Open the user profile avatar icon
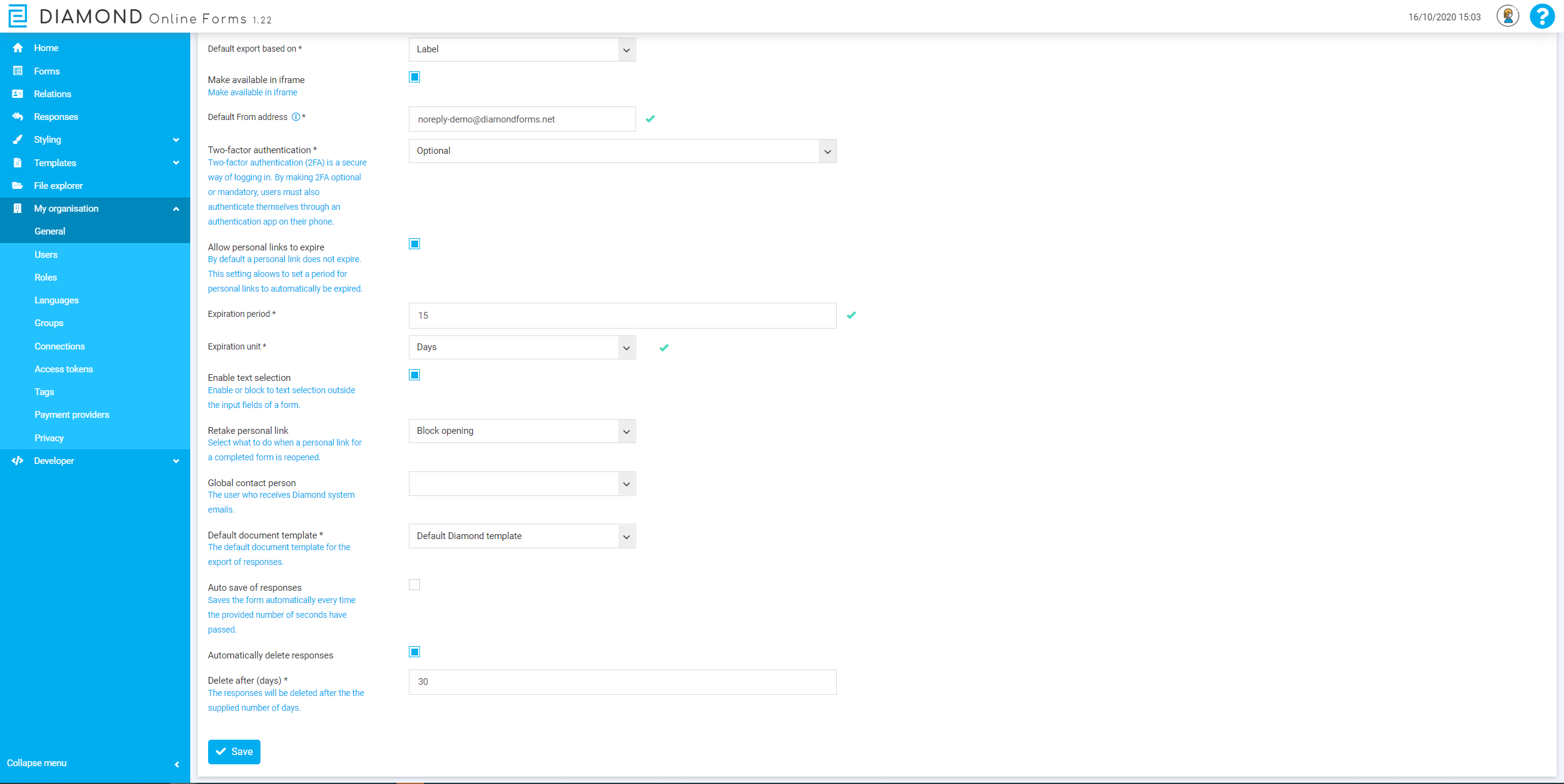This screenshot has height=784, width=1564. [1507, 17]
